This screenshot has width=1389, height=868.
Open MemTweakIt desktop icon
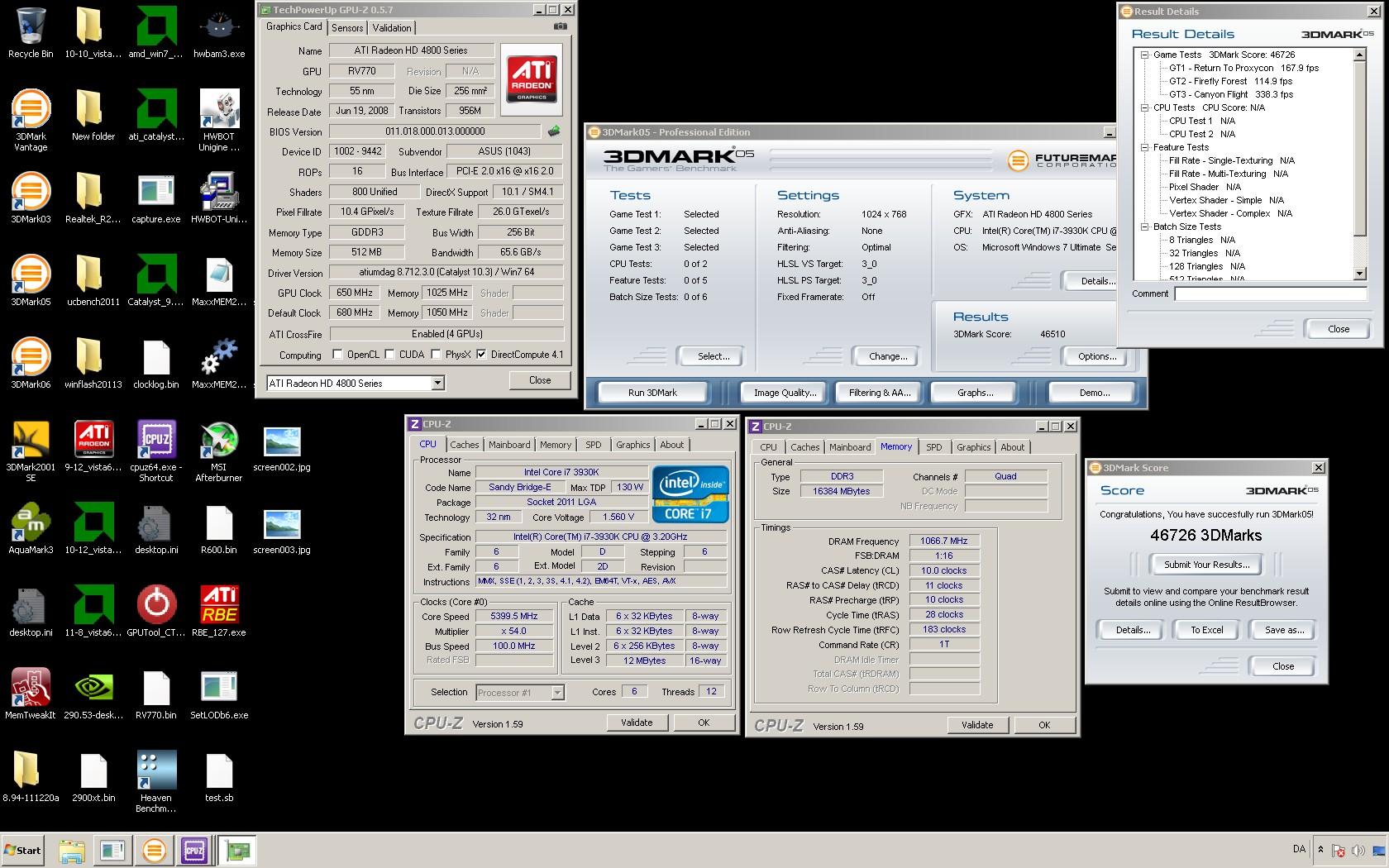[31, 693]
